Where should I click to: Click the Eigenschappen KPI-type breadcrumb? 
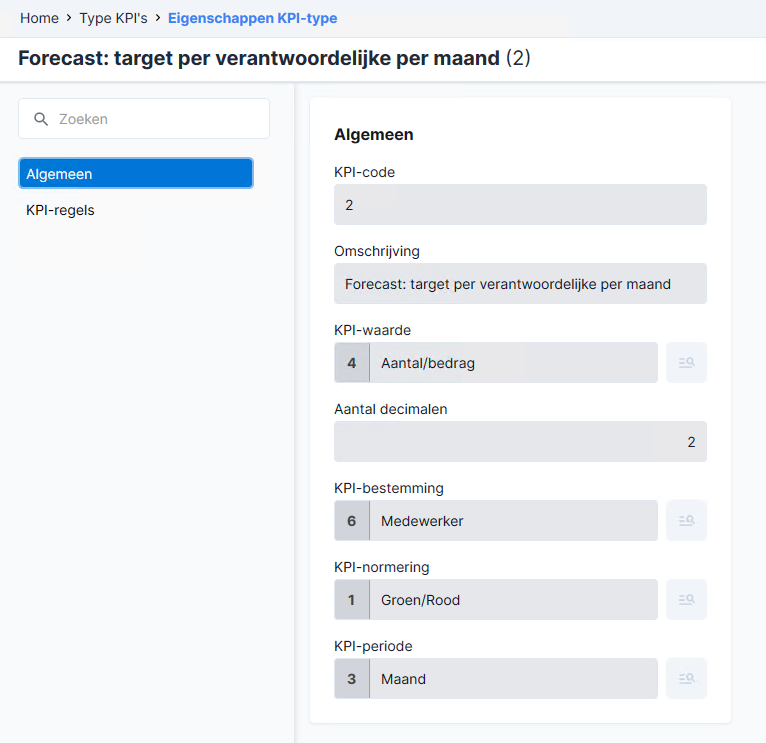point(253,18)
